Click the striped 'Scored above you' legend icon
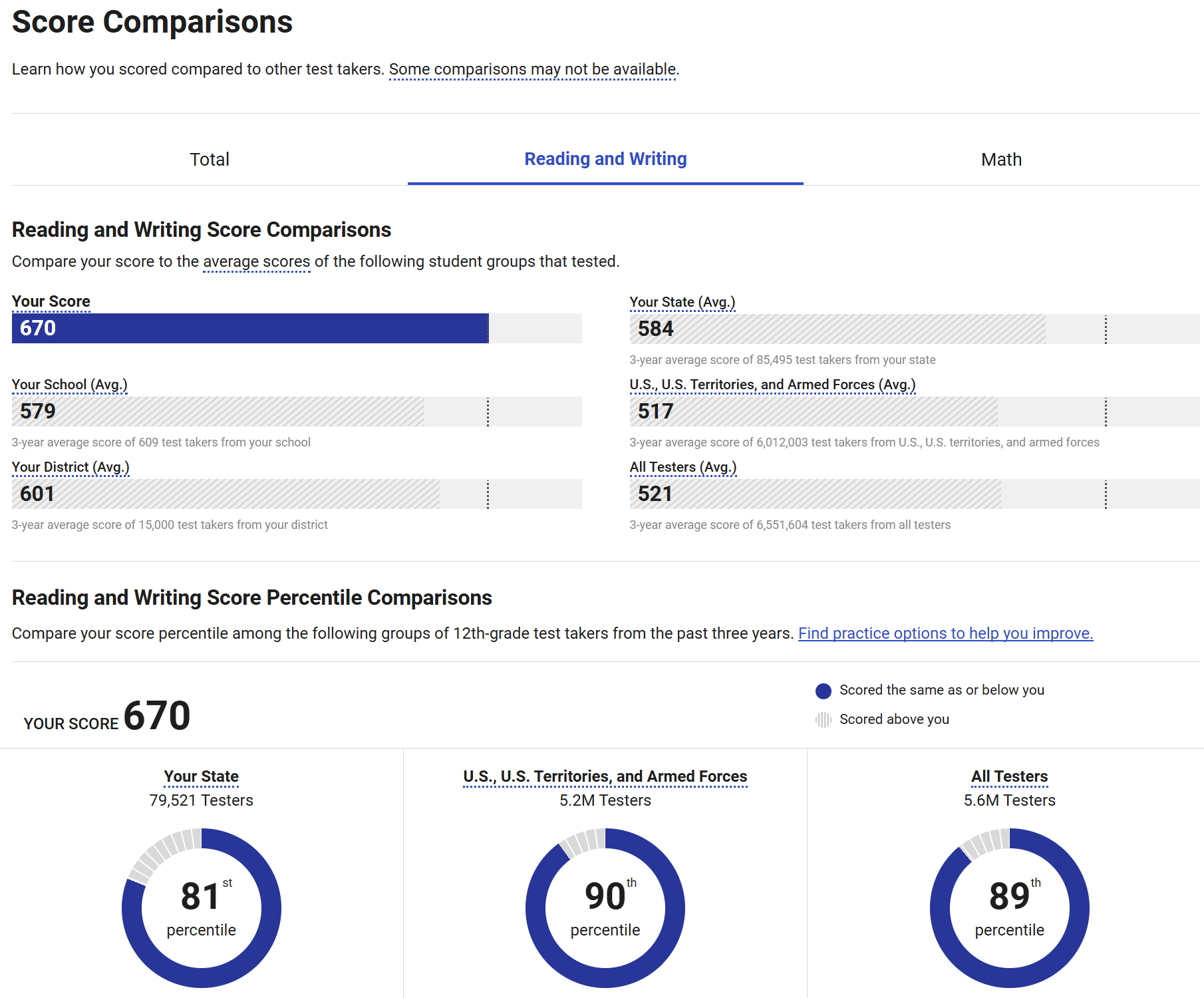 [824, 720]
